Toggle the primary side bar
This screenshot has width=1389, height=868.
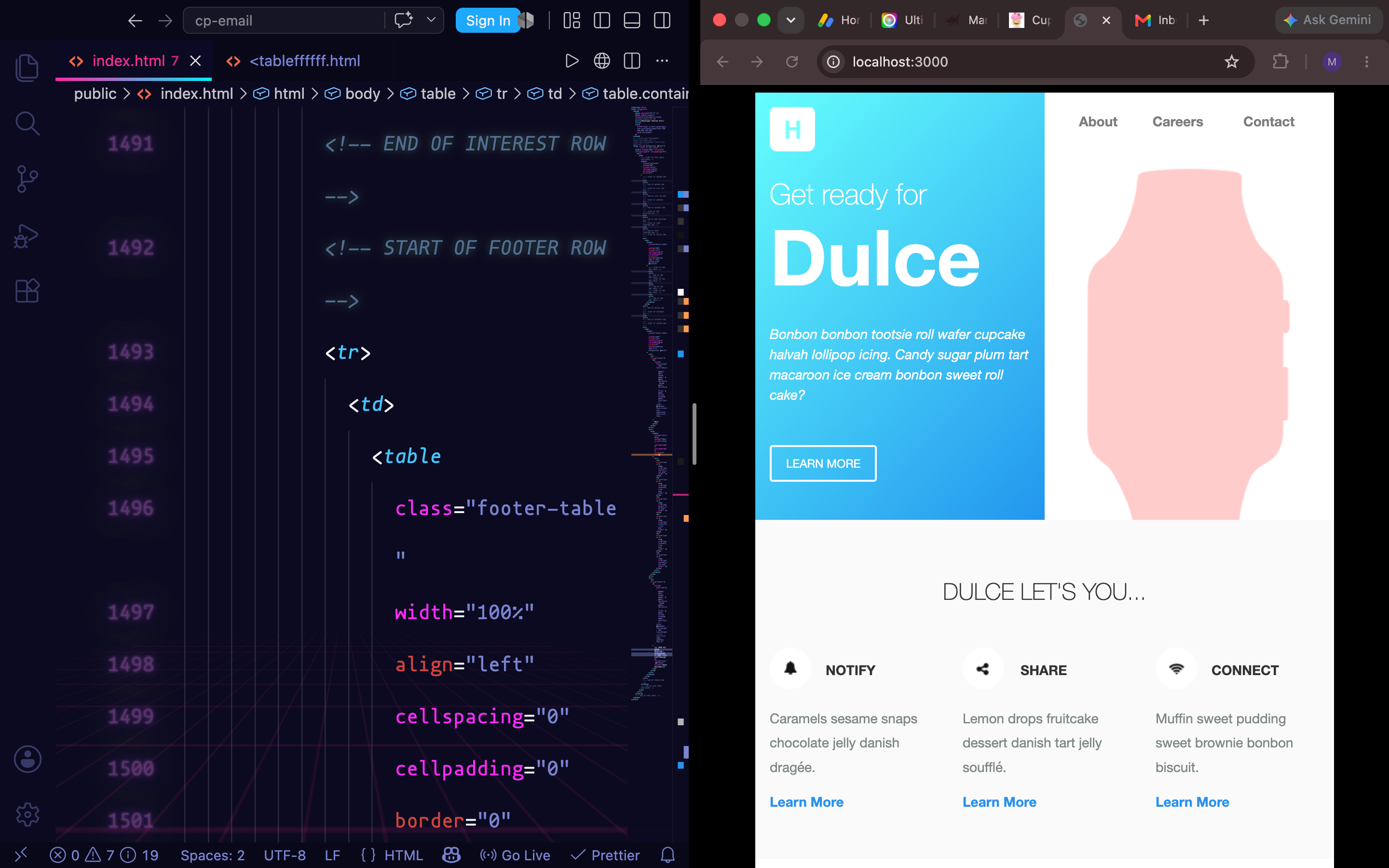[x=601, y=21]
